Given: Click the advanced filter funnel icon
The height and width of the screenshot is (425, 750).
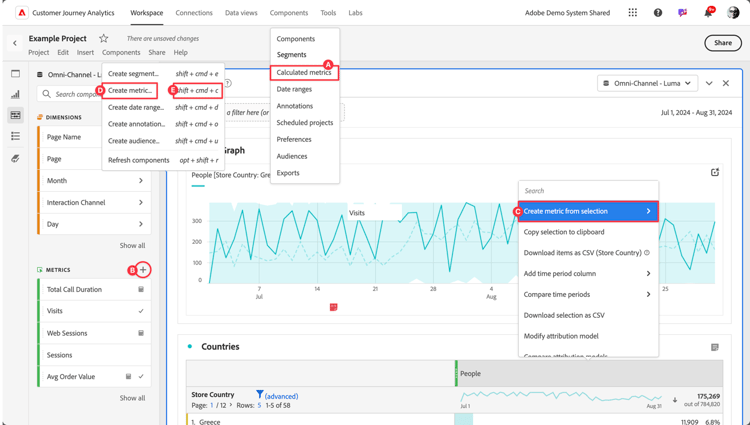Looking at the screenshot, I should tap(259, 394).
